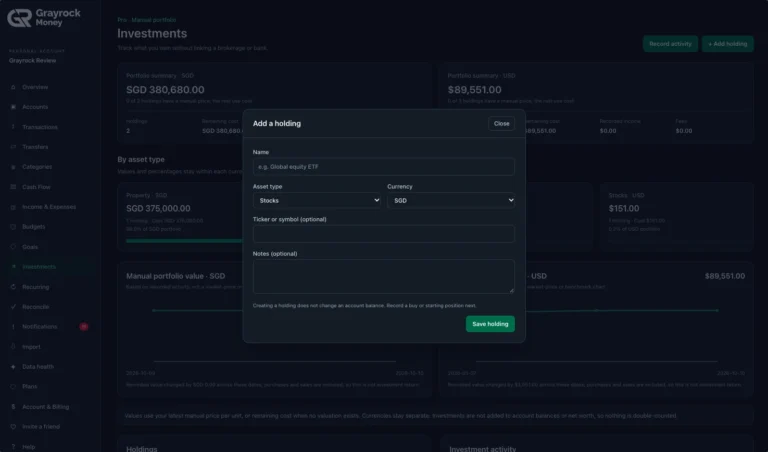The width and height of the screenshot is (768, 452).
Task: Click the Holdings section heading
Action: tap(142, 449)
